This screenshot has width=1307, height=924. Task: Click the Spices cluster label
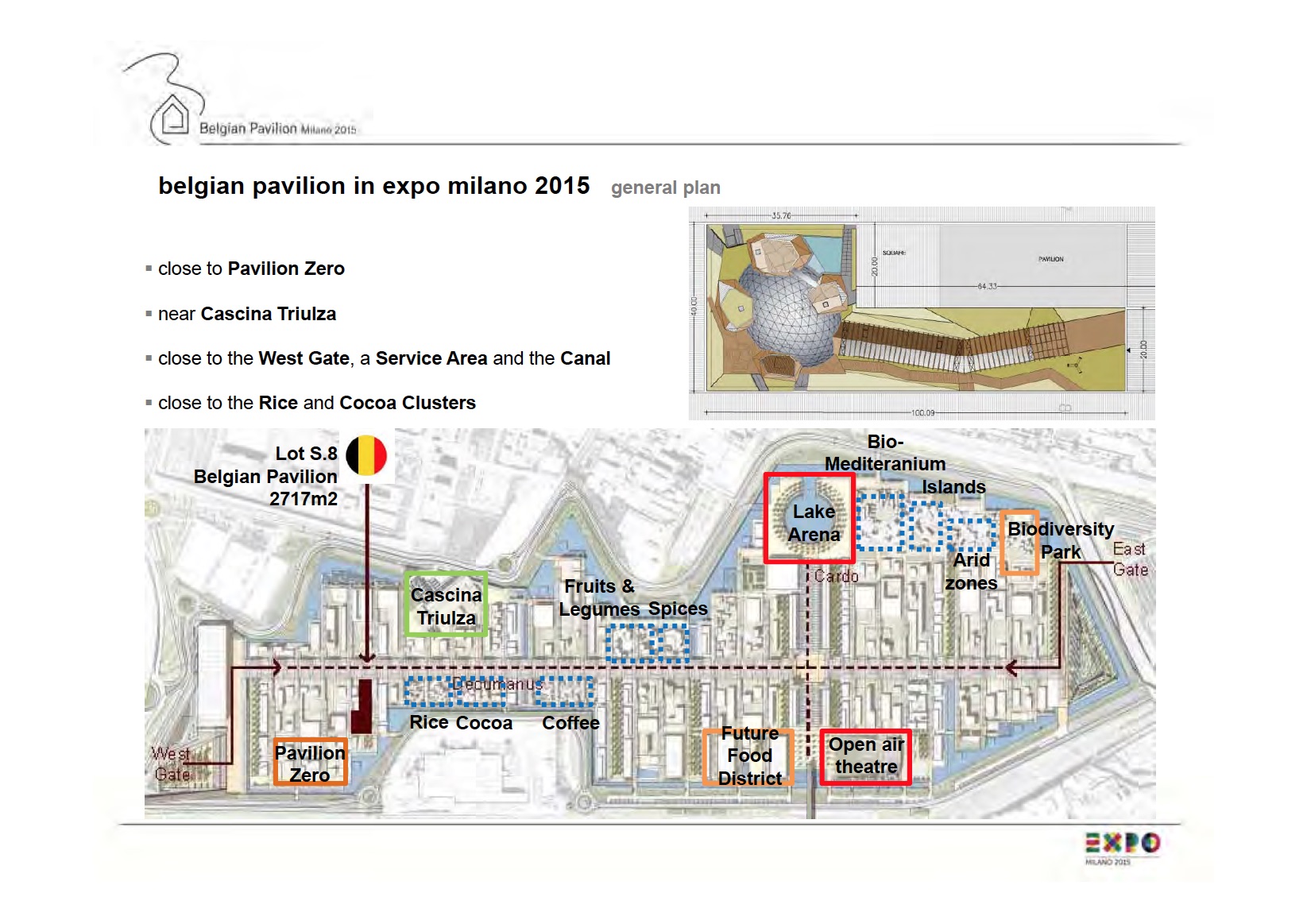677,609
